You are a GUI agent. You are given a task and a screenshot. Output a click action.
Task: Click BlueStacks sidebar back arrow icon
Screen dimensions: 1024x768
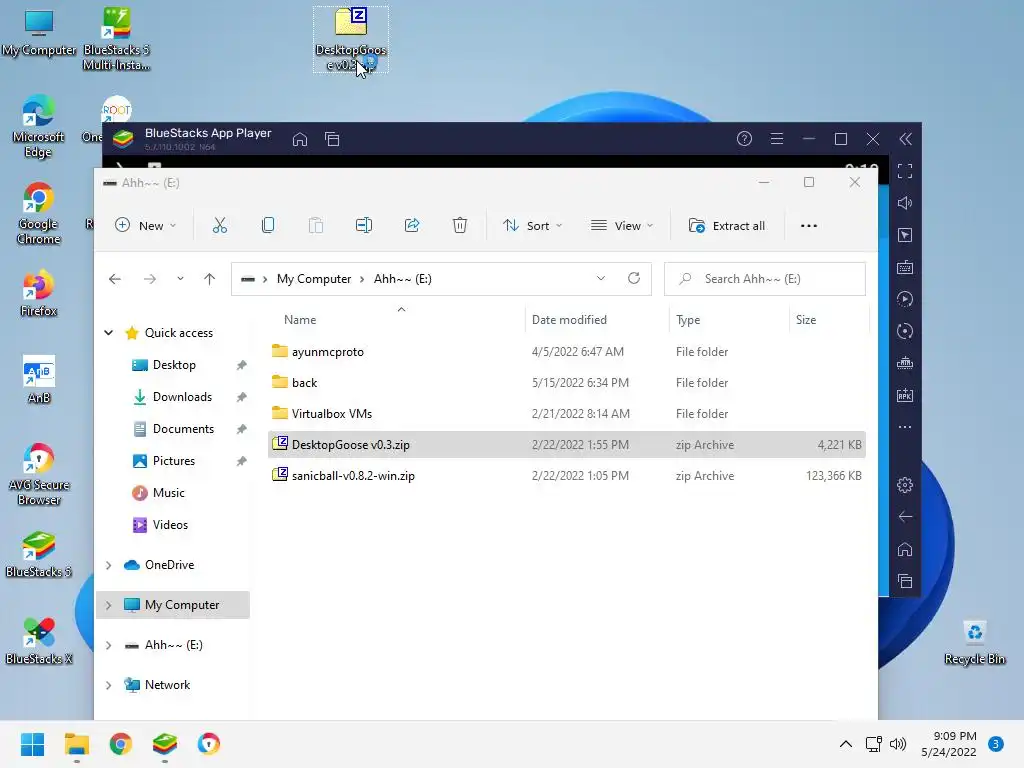coord(904,517)
